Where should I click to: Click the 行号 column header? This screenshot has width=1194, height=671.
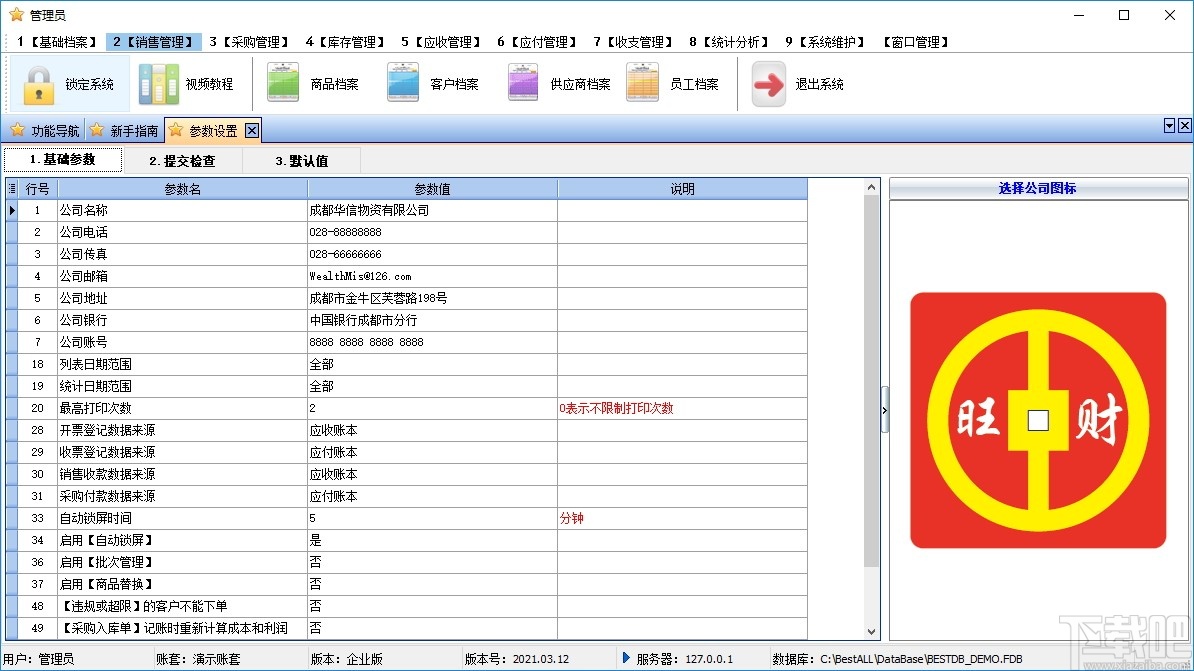[37, 189]
